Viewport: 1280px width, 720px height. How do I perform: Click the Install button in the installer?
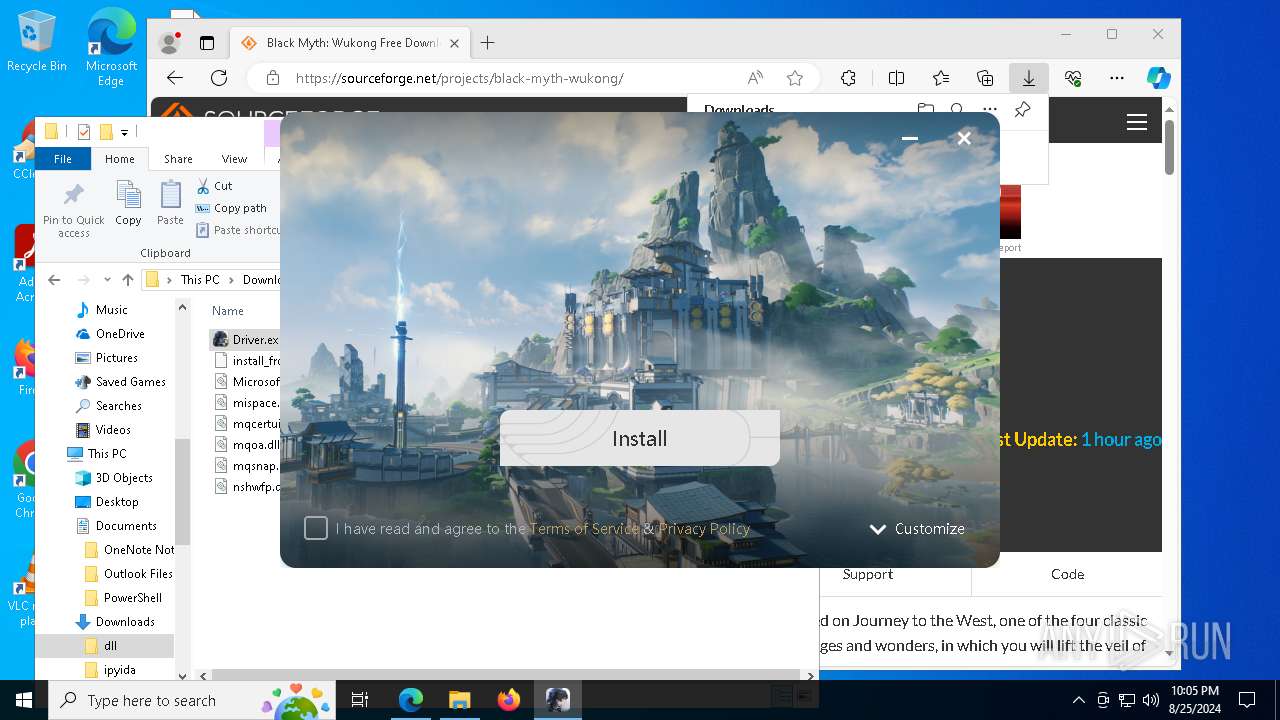pyautogui.click(x=639, y=438)
